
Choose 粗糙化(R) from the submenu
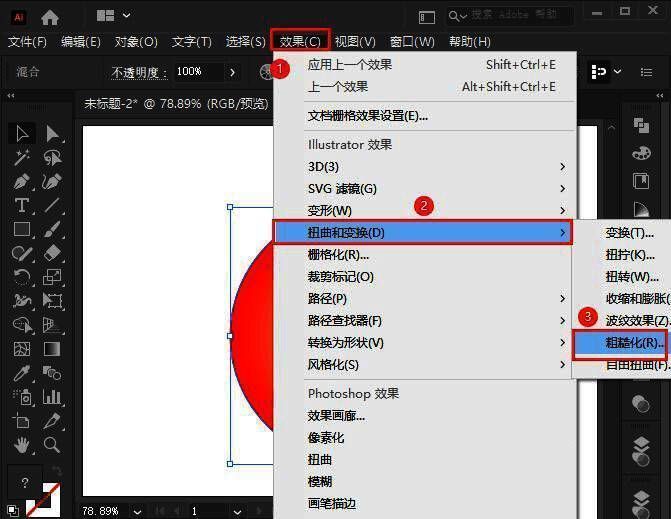[x=622, y=343]
